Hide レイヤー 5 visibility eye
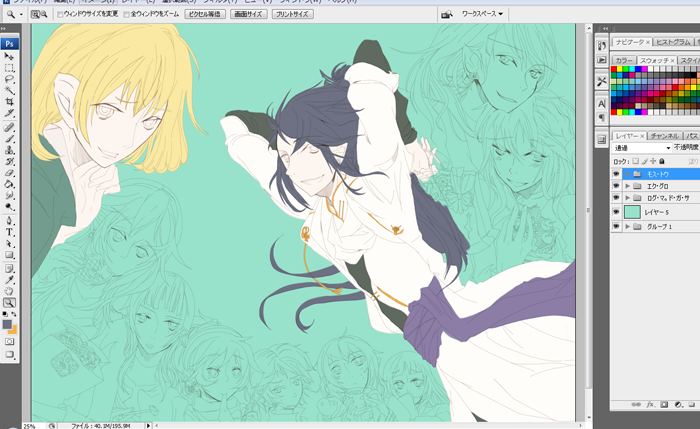Image resolution: width=700 pixels, height=429 pixels. (x=617, y=212)
